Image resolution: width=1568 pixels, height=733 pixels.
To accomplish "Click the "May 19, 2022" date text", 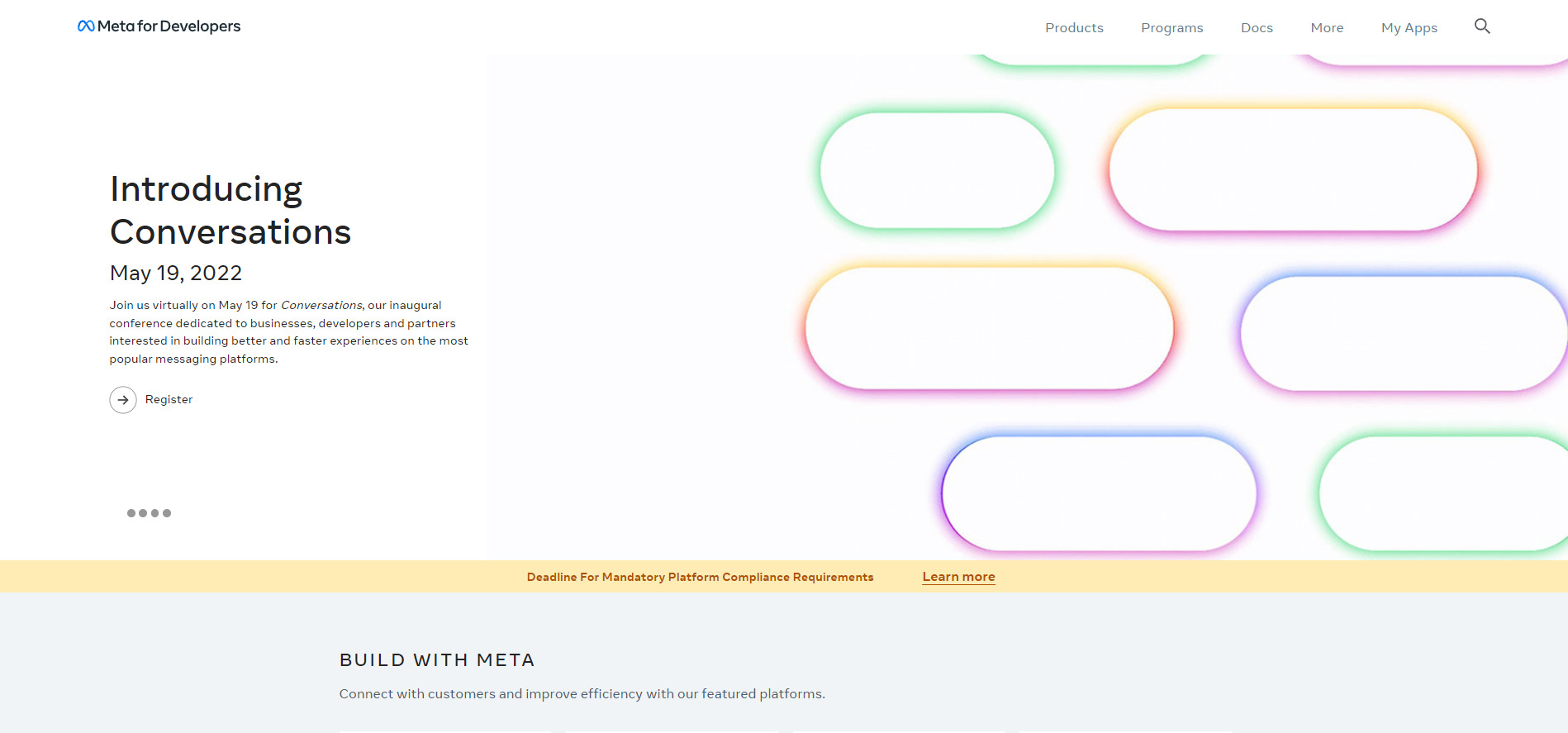I will point(176,273).
